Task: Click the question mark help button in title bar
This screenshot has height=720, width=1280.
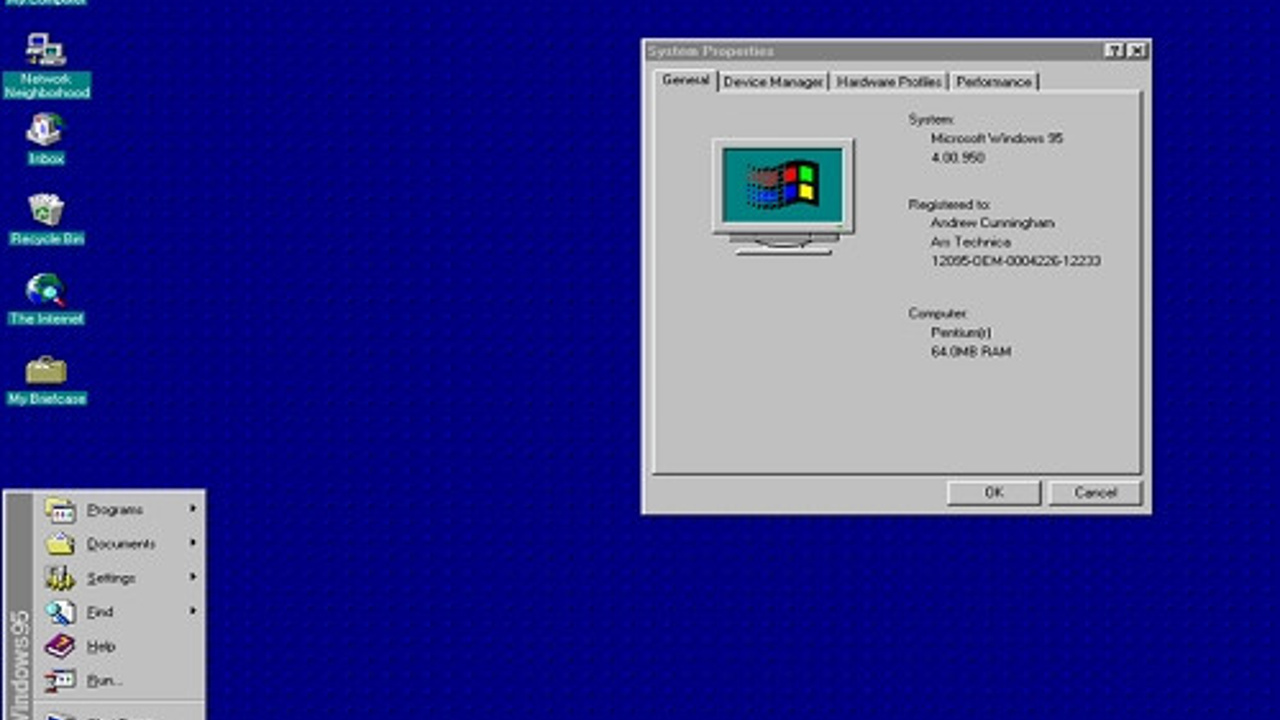Action: click(1115, 51)
